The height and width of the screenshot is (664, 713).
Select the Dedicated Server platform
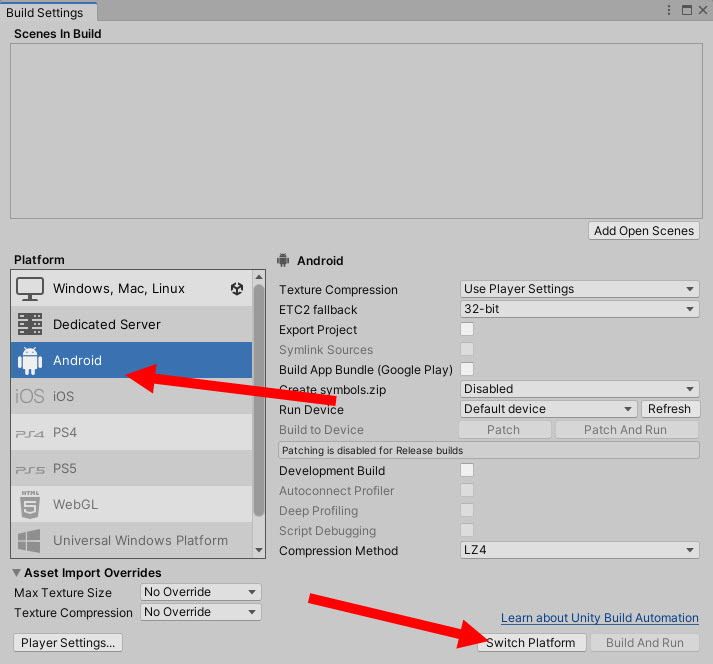click(131, 324)
